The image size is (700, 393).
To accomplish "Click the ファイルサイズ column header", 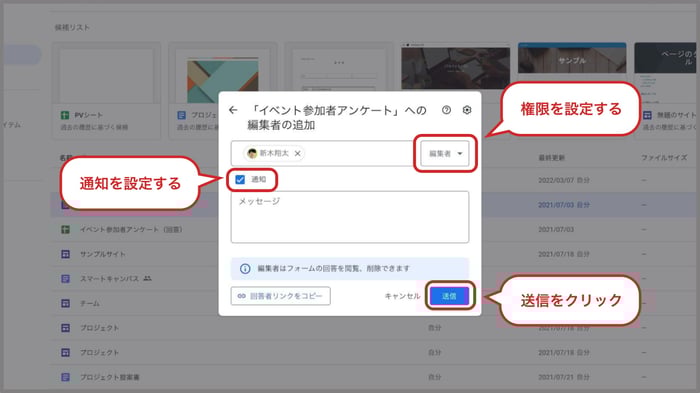I will [x=664, y=158].
